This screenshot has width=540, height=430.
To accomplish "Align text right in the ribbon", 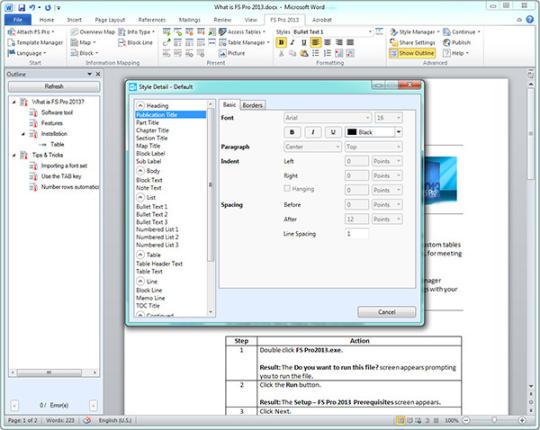I will pos(339,43).
